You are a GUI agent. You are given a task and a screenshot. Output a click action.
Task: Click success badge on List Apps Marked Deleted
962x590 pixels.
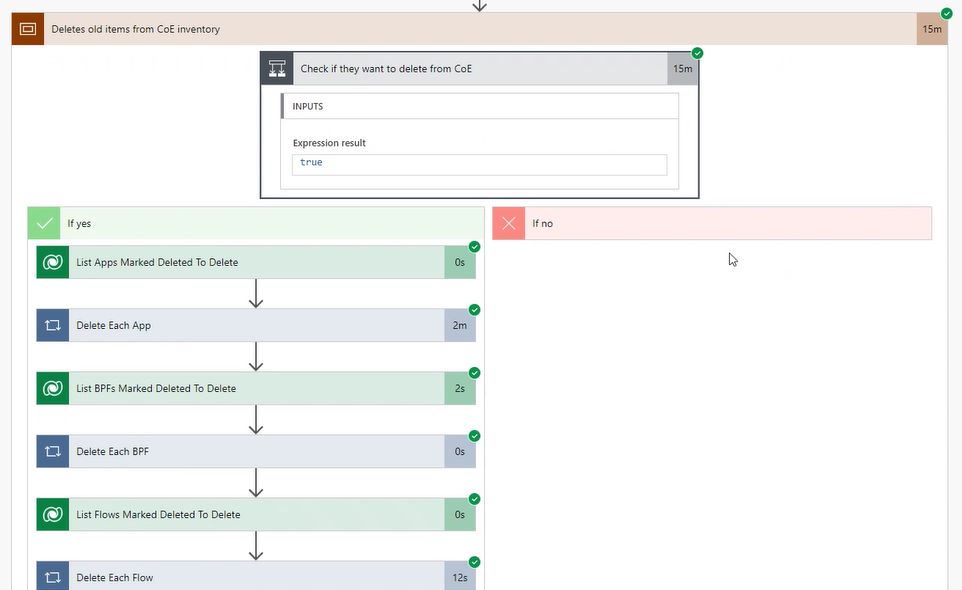[x=474, y=247]
